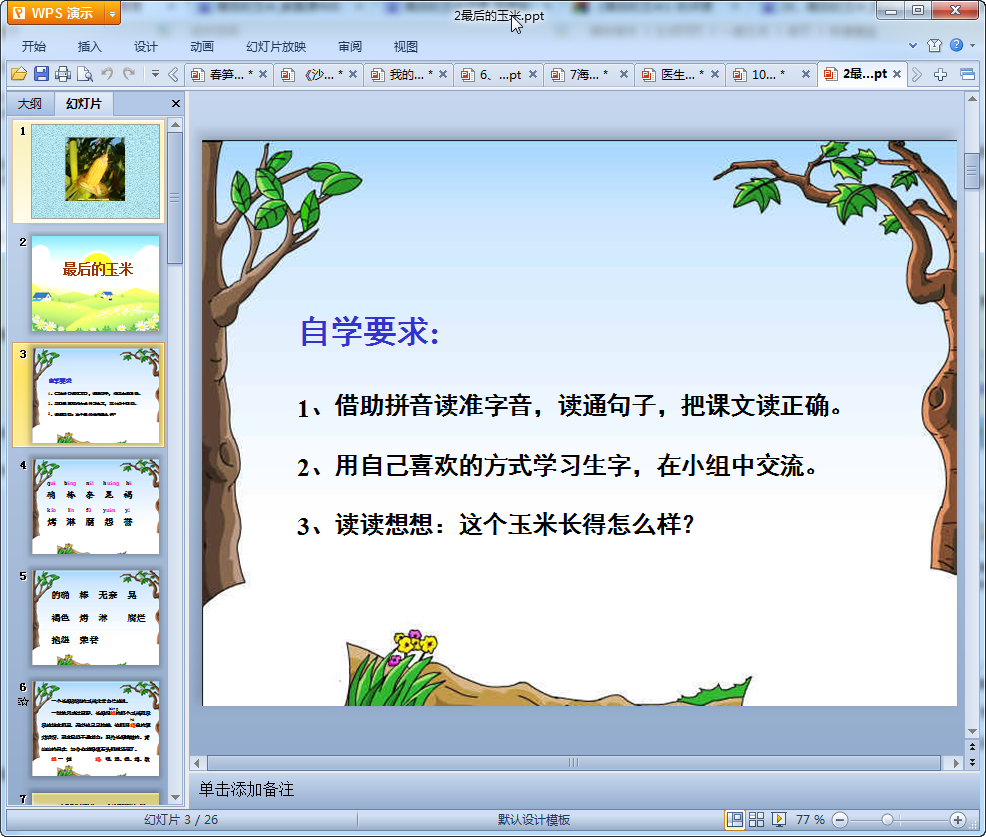Open Print Preview from the toolbar
Viewport: 986px width, 837px height.
pos(84,74)
